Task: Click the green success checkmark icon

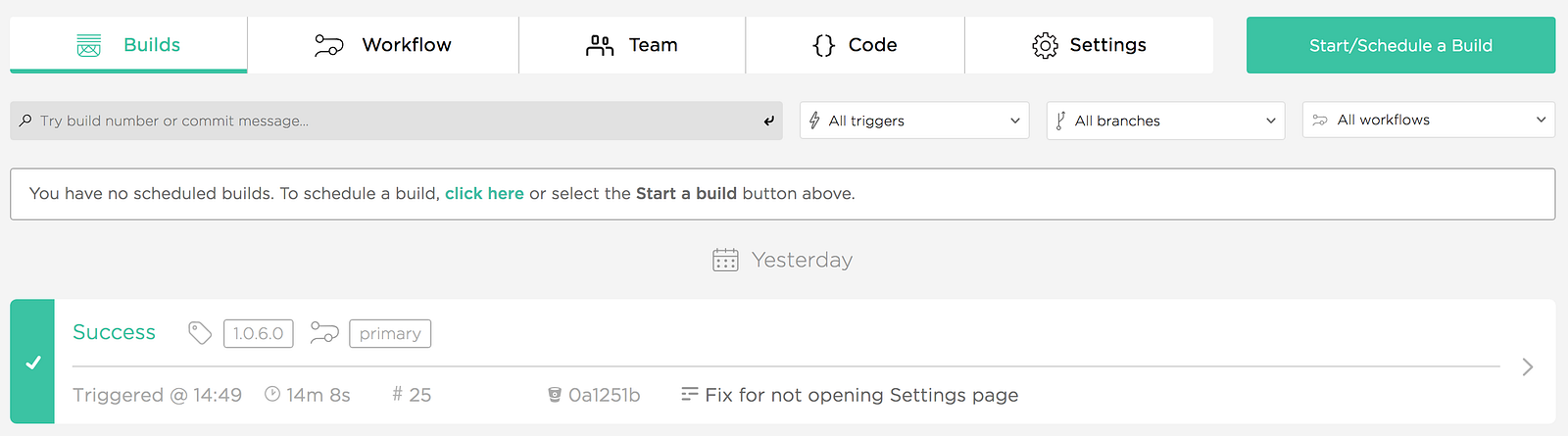Action: click(33, 363)
